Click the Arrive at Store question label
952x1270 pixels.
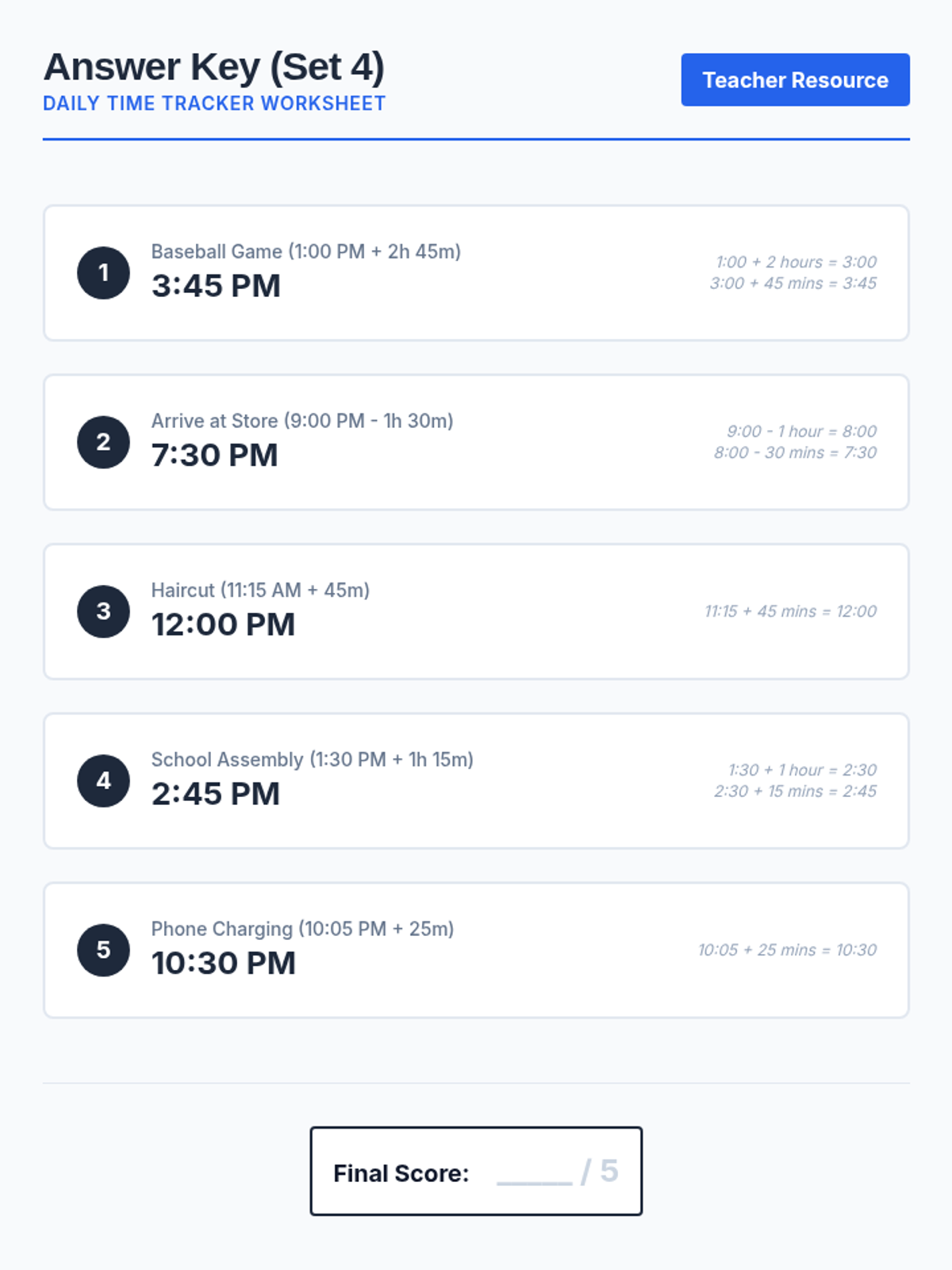click(302, 421)
